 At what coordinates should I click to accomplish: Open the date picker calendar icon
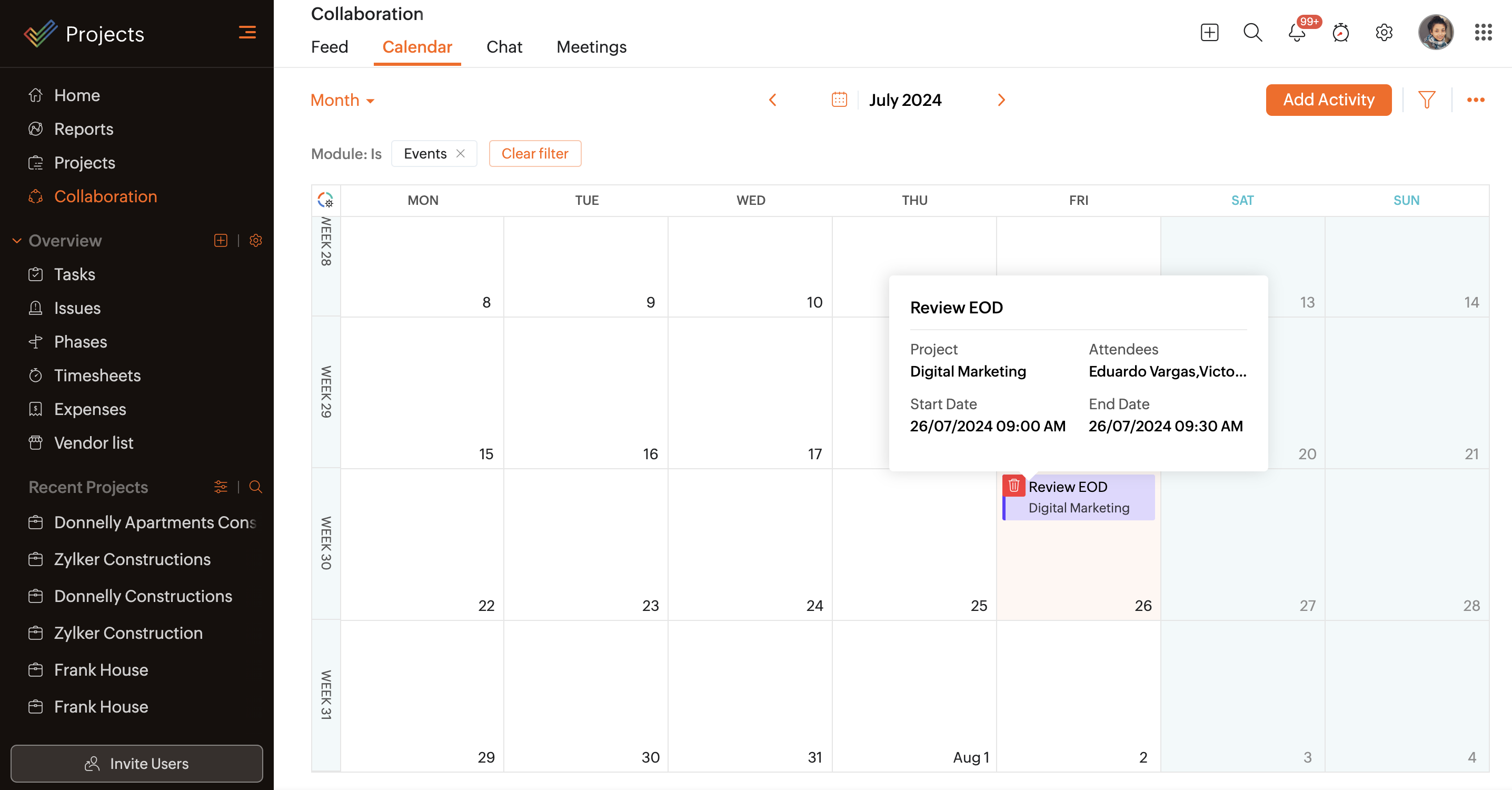point(839,100)
